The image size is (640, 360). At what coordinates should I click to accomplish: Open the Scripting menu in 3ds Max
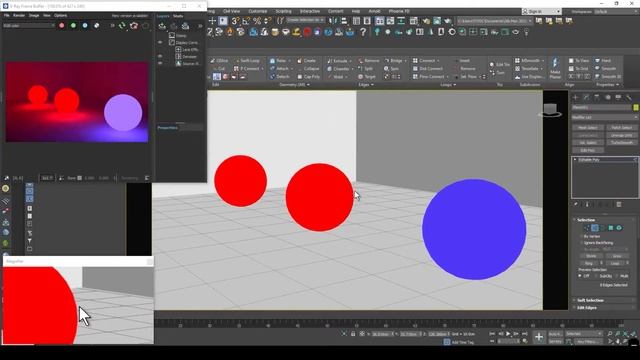tap(283, 11)
